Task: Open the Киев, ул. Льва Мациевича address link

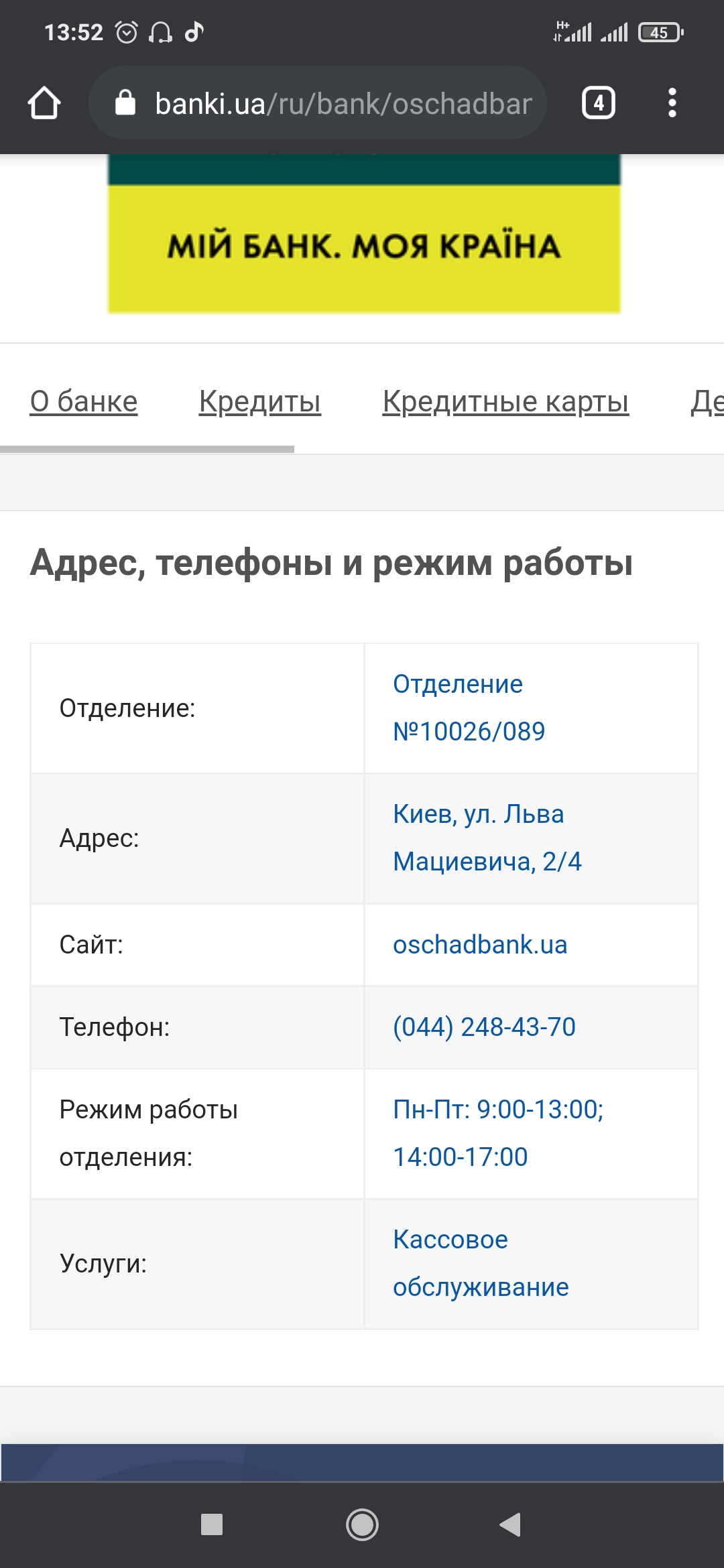Action: [x=487, y=838]
